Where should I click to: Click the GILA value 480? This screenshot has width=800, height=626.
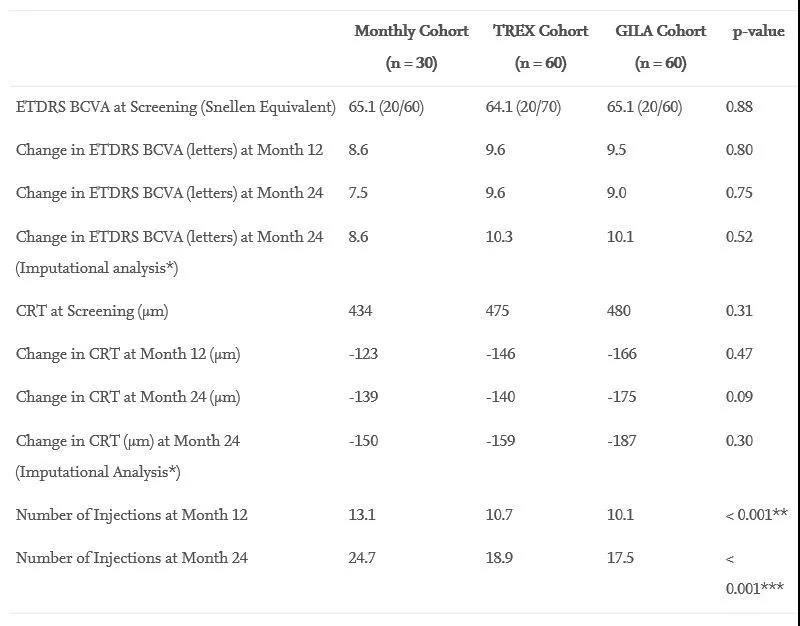pyautogui.click(x=618, y=311)
